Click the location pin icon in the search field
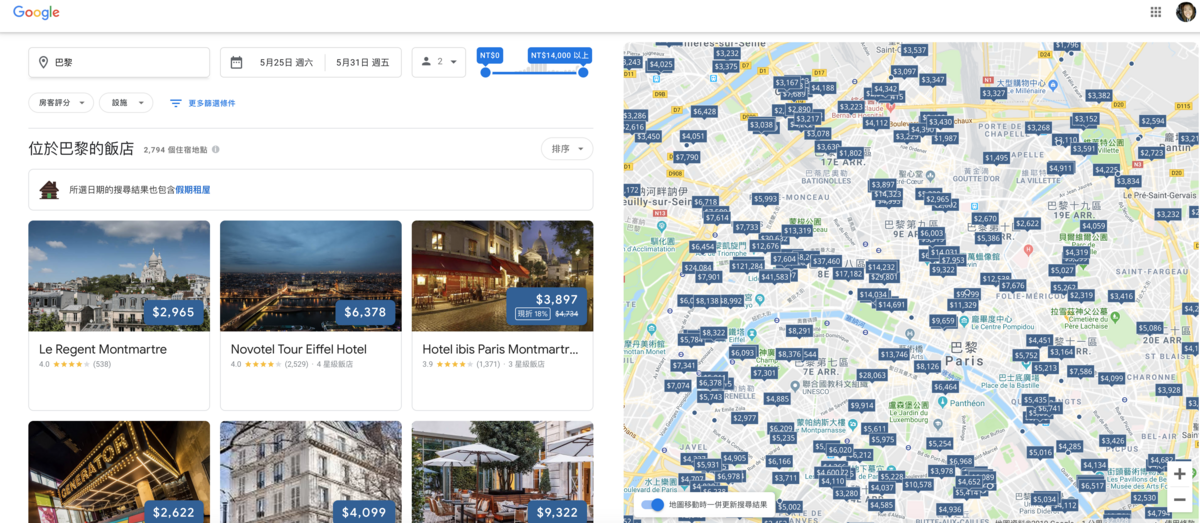 pyautogui.click(x=43, y=62)
